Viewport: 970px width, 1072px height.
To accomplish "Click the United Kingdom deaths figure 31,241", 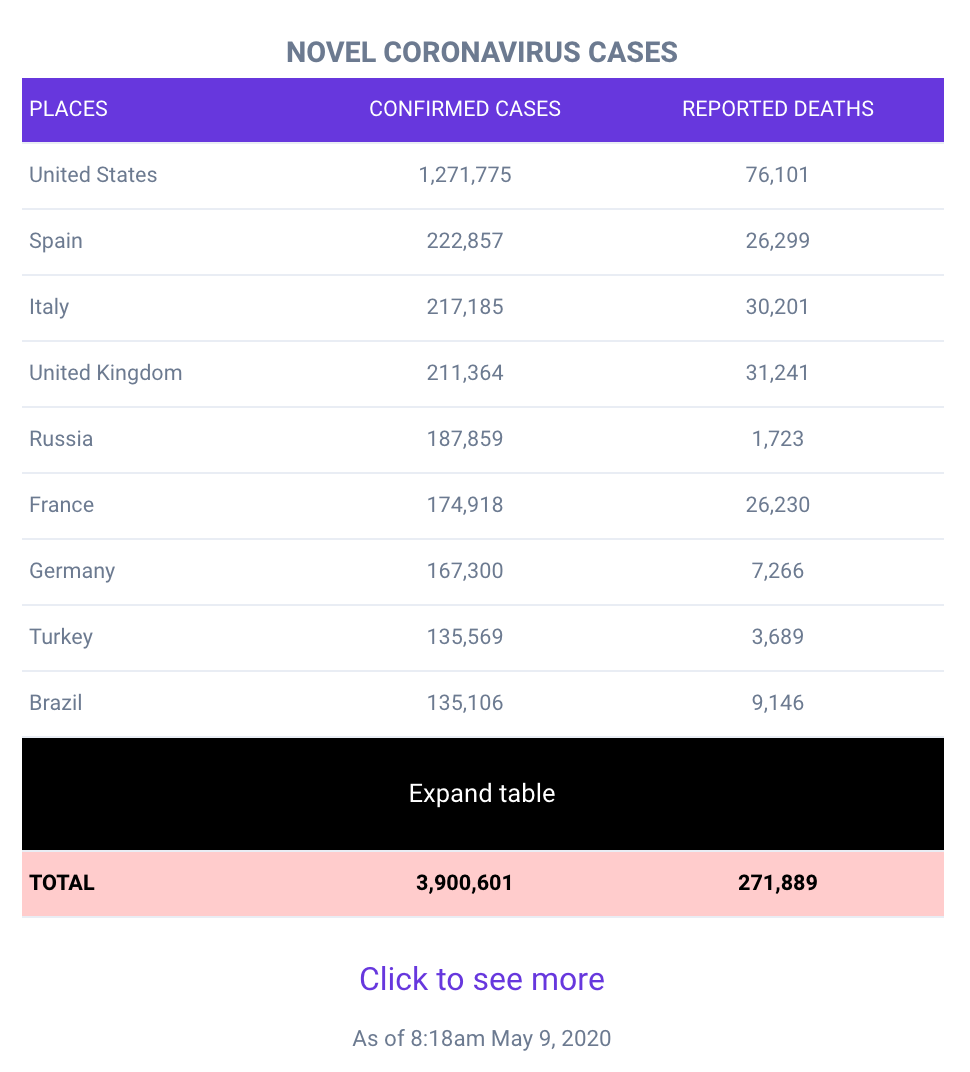I will 777,373.
